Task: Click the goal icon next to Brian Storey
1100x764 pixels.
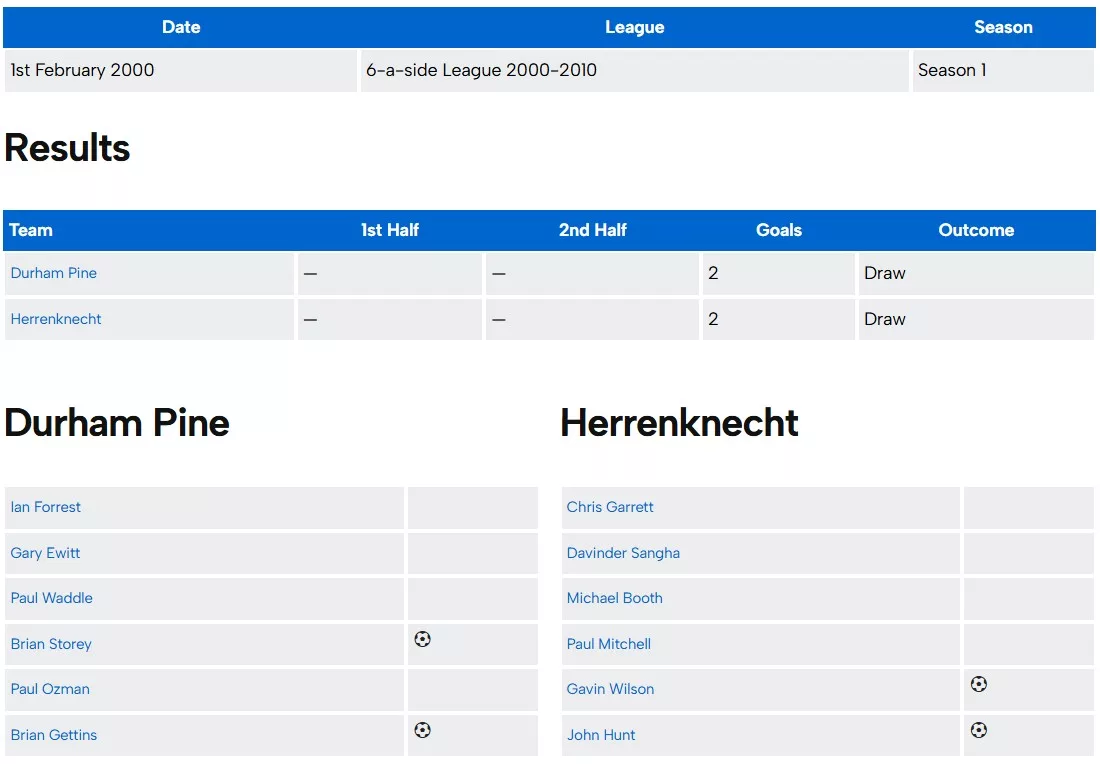Action: [x=422, y=639]
